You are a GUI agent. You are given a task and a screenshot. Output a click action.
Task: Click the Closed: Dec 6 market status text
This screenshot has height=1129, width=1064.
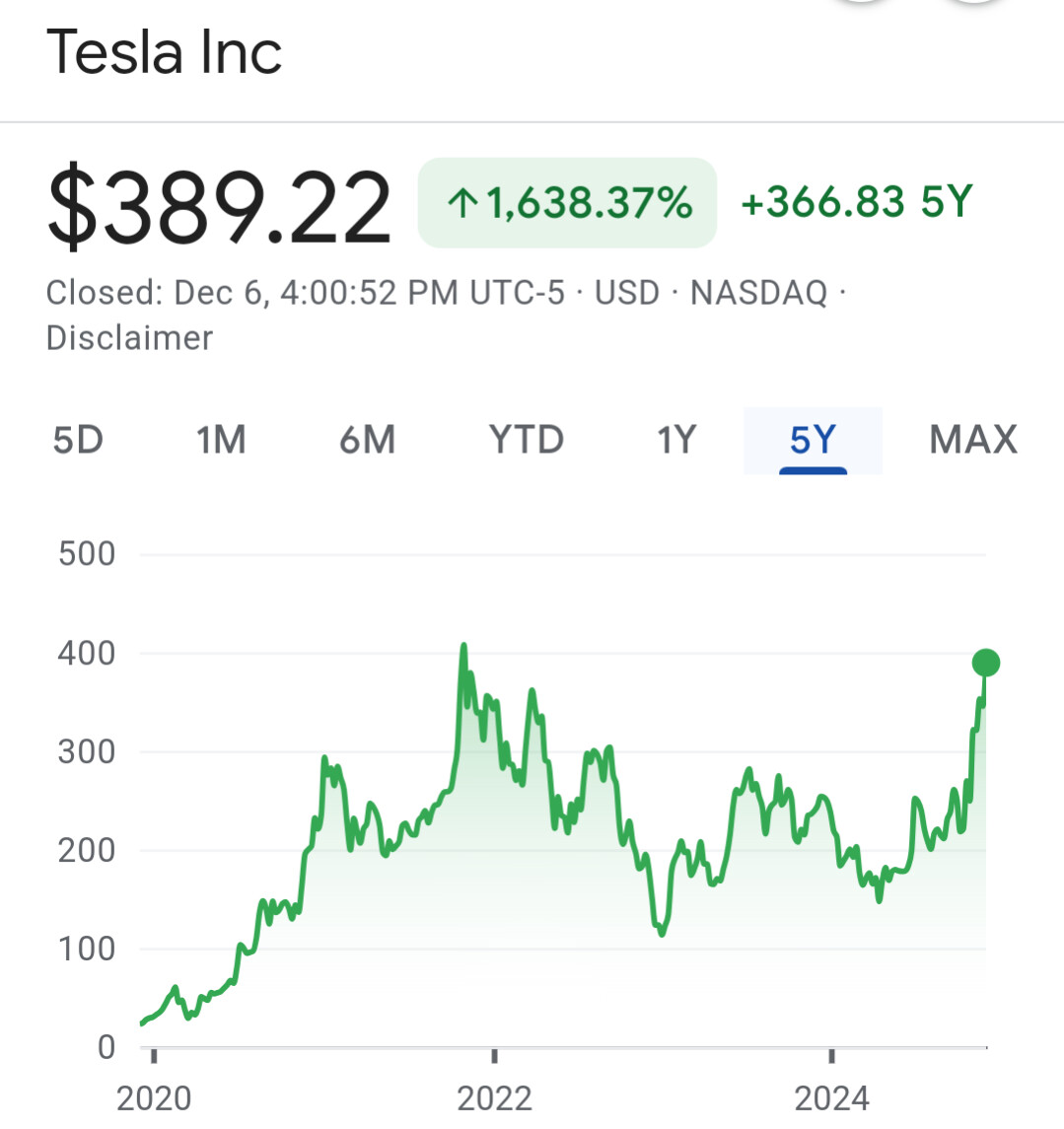(x=306, y=293)
